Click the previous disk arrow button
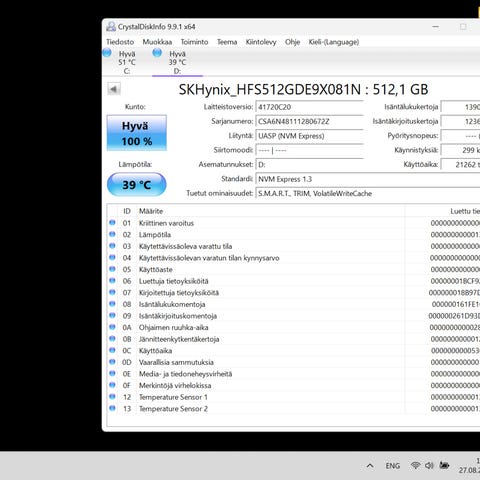 click(114, 89)
